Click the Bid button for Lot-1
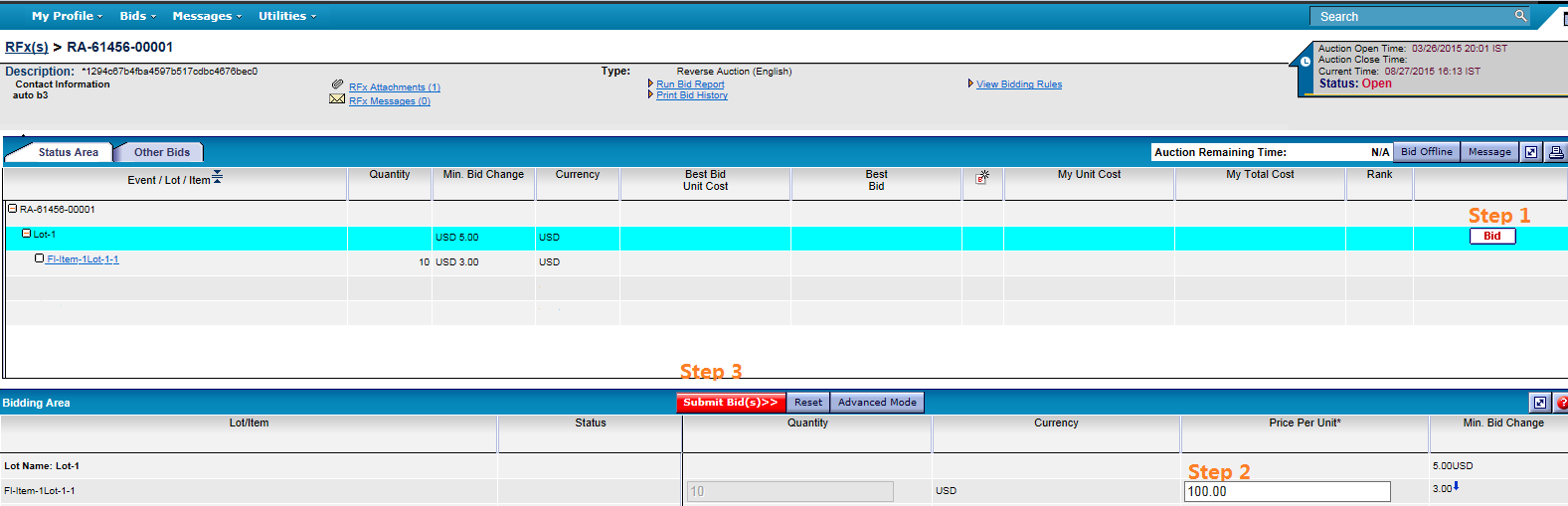The width and height of the screenshot is (1568, 506). tap(1492, 236)
